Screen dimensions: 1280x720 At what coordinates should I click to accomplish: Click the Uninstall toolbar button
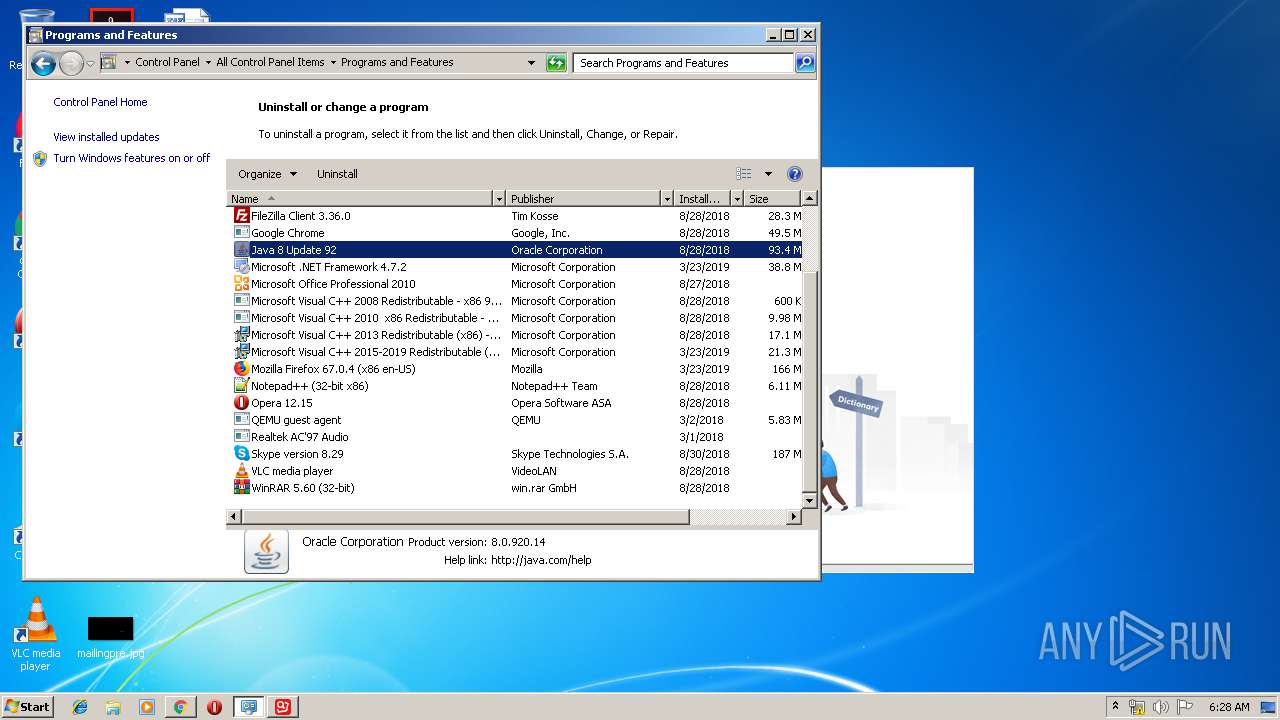[337, 174]
